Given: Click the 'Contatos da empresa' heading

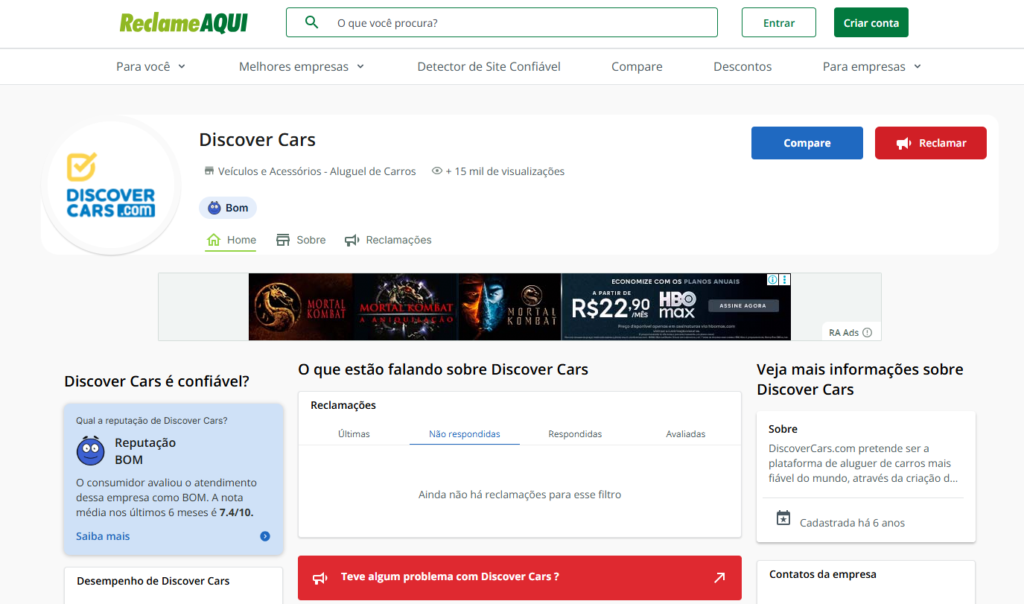Looking at the screenshot, I should click(x=822, y=574).
